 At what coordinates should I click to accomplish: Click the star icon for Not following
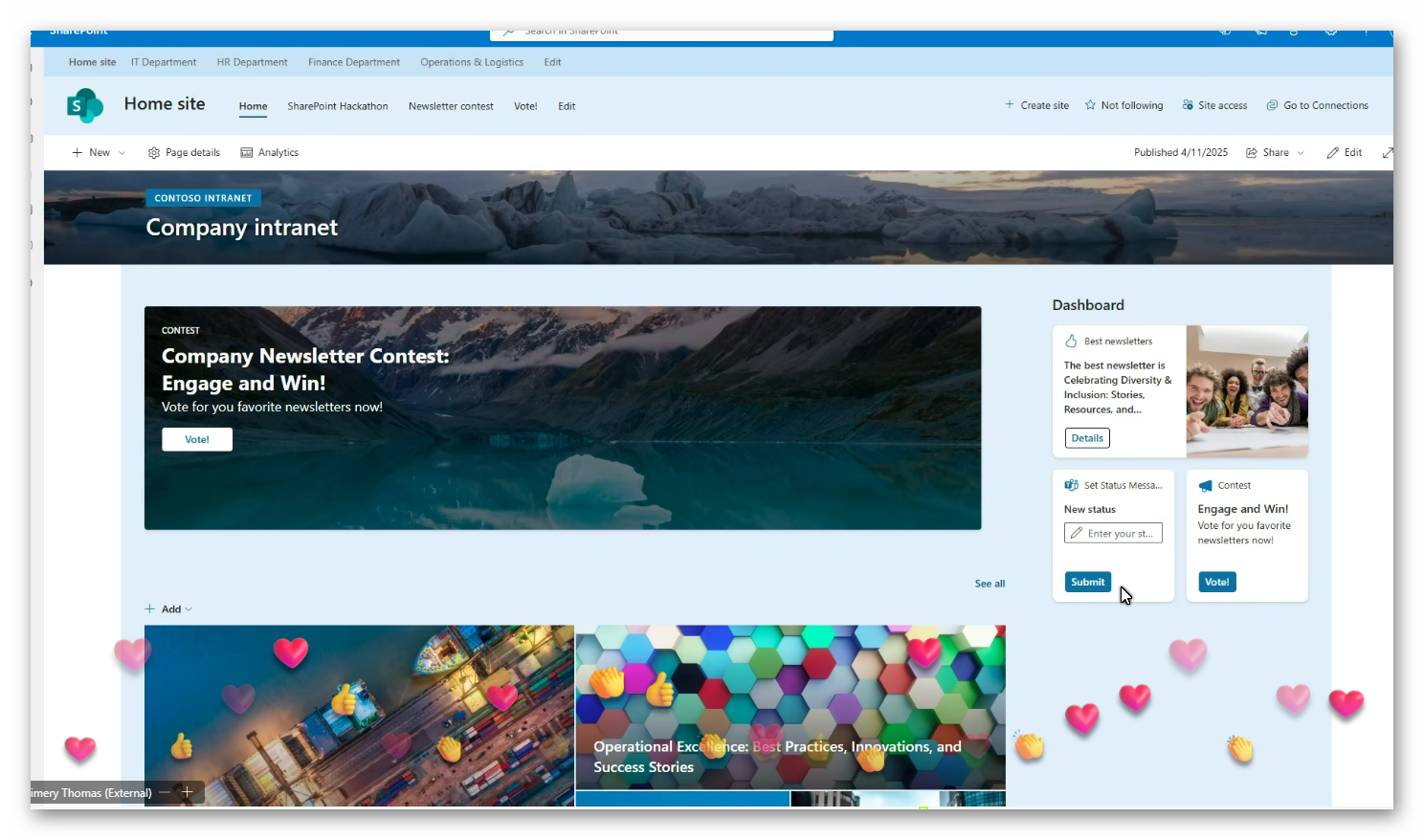1090,105
